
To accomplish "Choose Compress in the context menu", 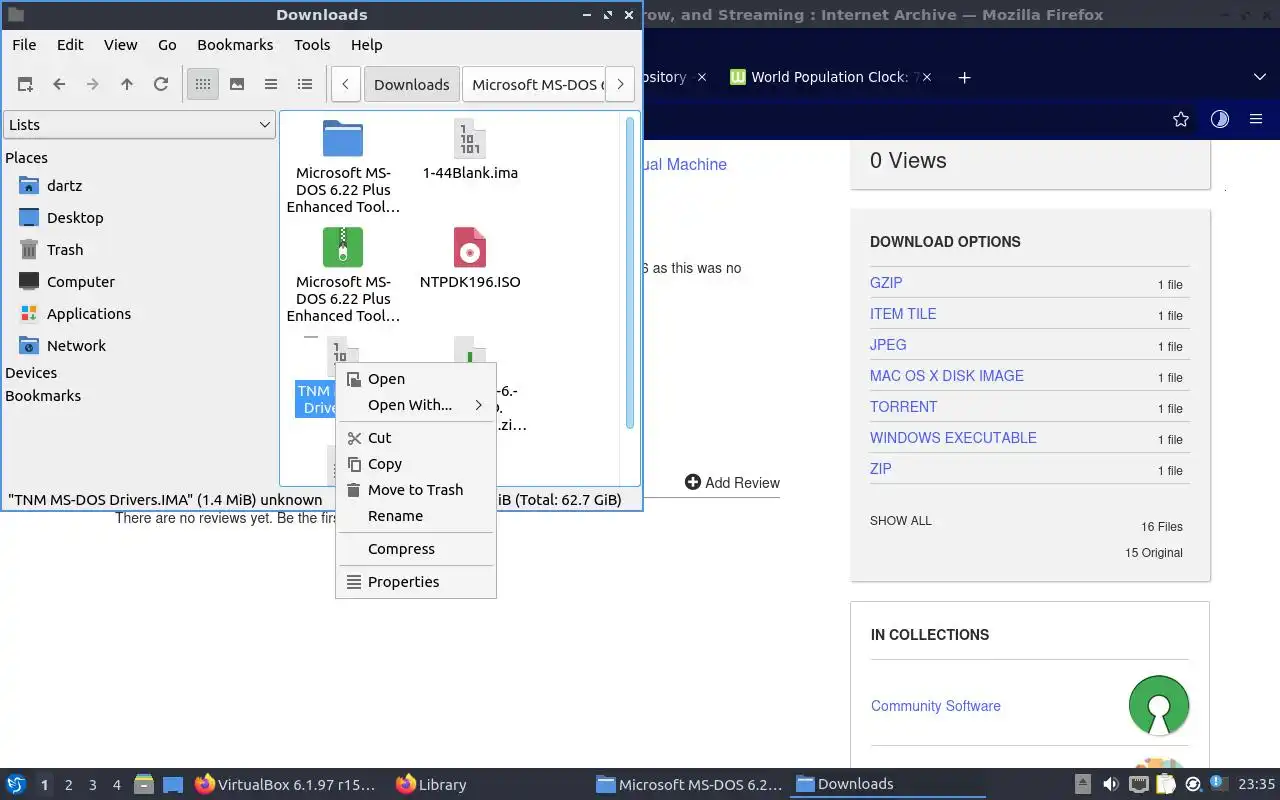I will (416, 549).
